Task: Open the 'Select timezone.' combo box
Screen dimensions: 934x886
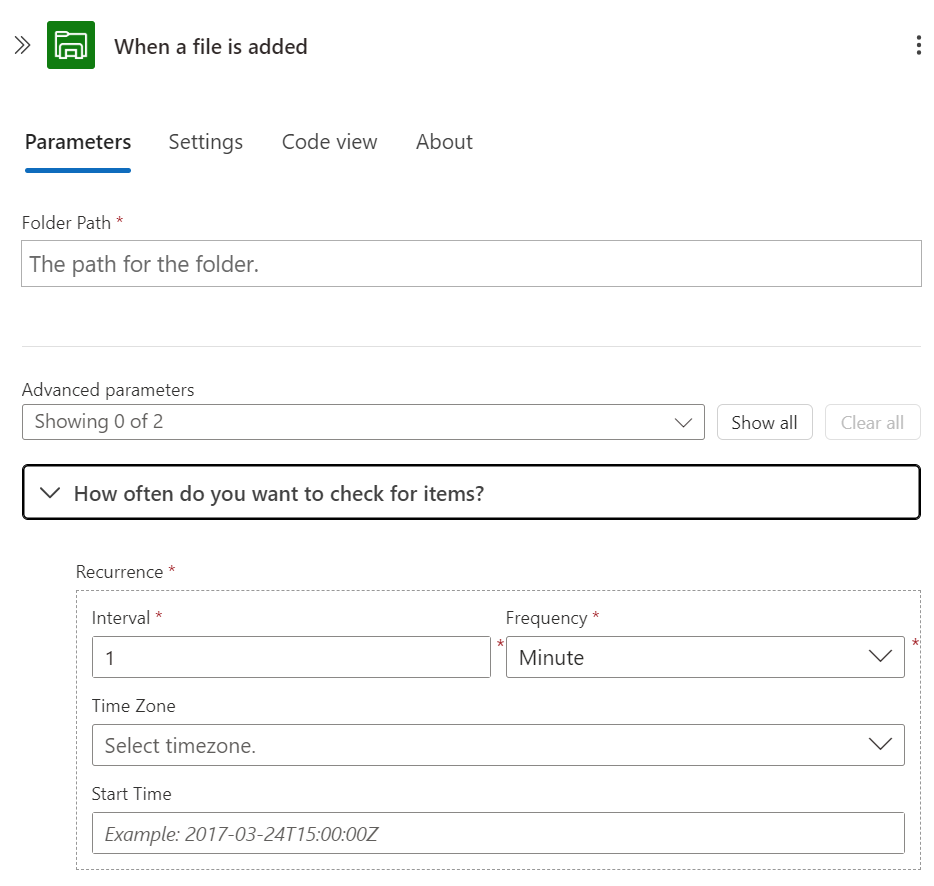Action: 480,745
